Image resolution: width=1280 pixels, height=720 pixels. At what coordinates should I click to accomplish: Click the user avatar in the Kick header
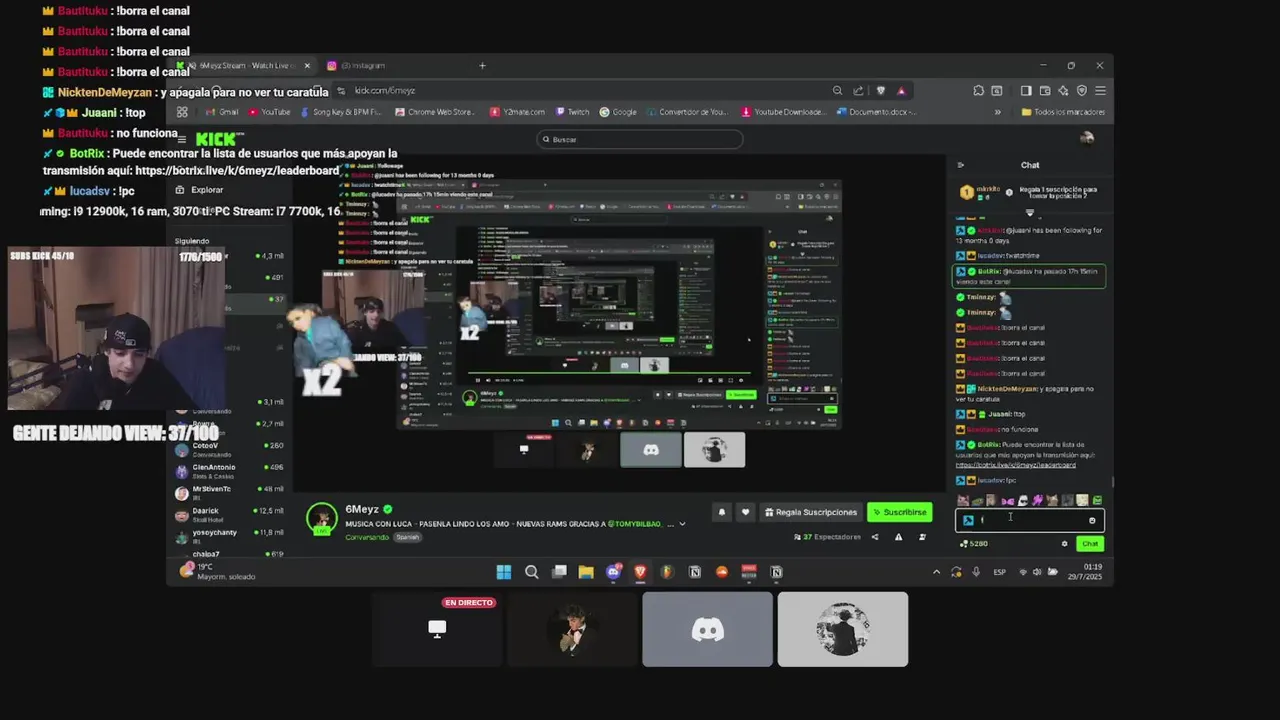pyautogui.click(x=1087, y=139)
